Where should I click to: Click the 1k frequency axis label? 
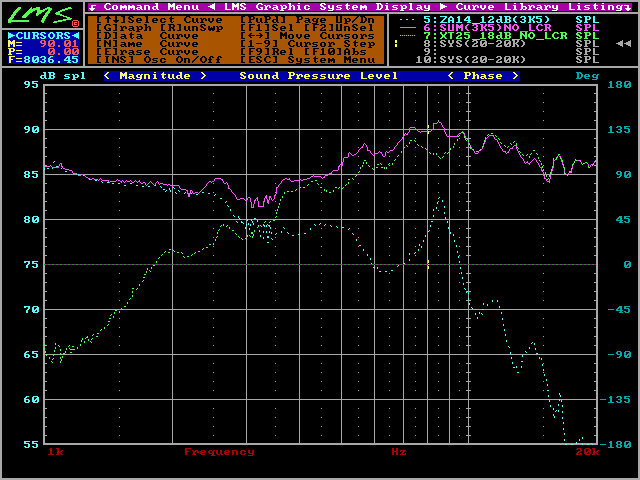pyautogui.click(x=56, y=452)
